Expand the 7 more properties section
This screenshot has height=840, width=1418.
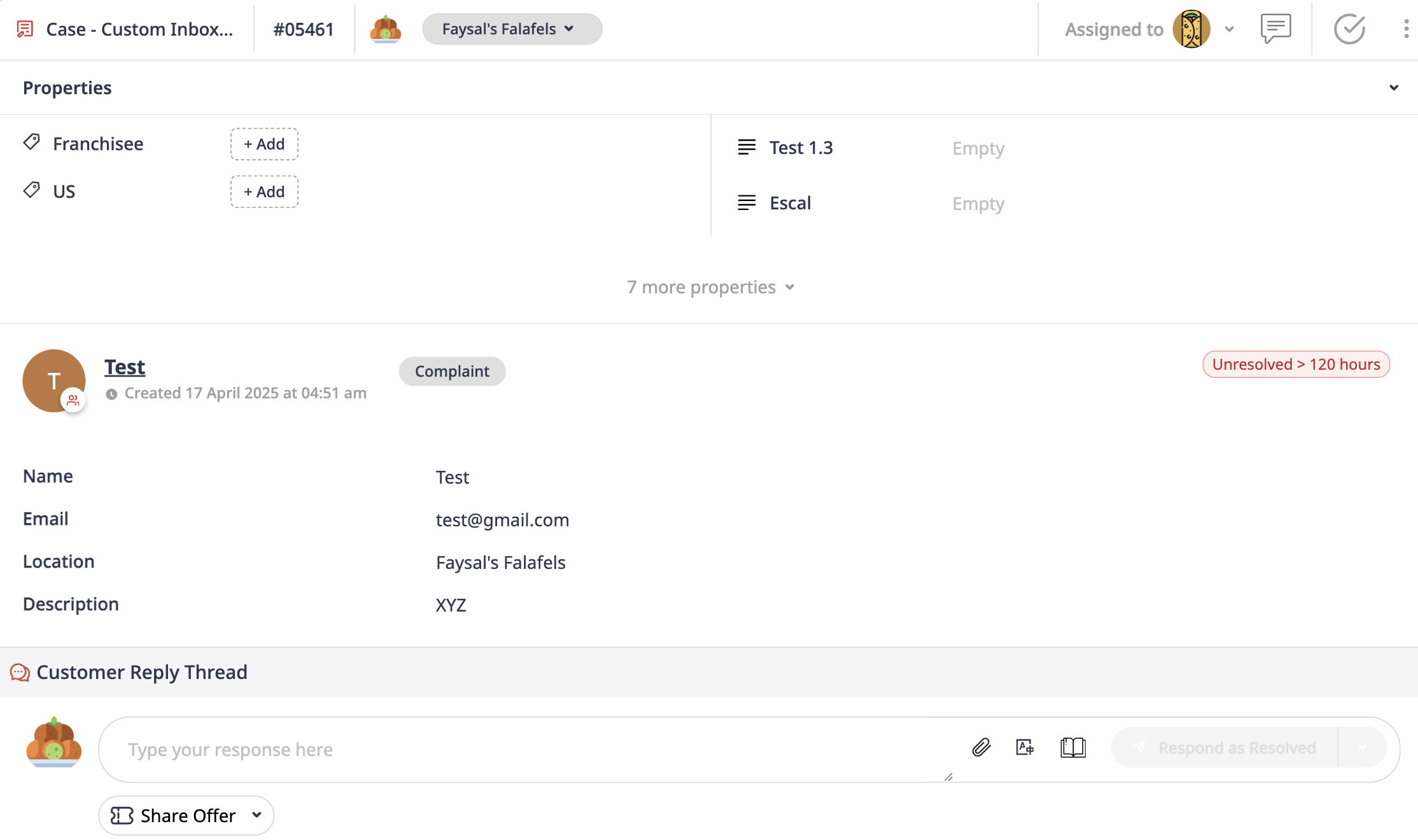(x=710, y=287)
